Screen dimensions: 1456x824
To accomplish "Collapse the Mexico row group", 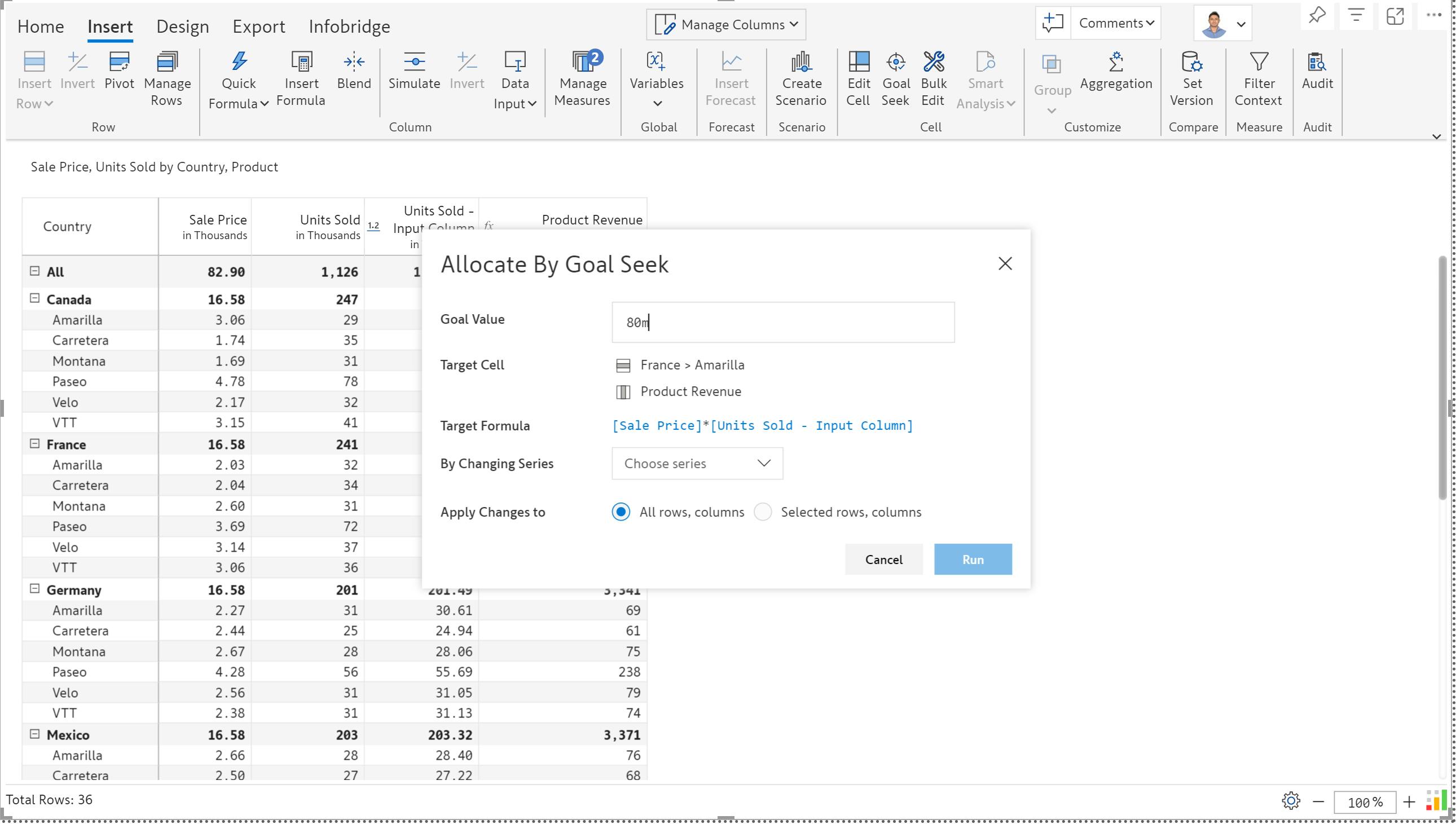I will coord(34,734).
